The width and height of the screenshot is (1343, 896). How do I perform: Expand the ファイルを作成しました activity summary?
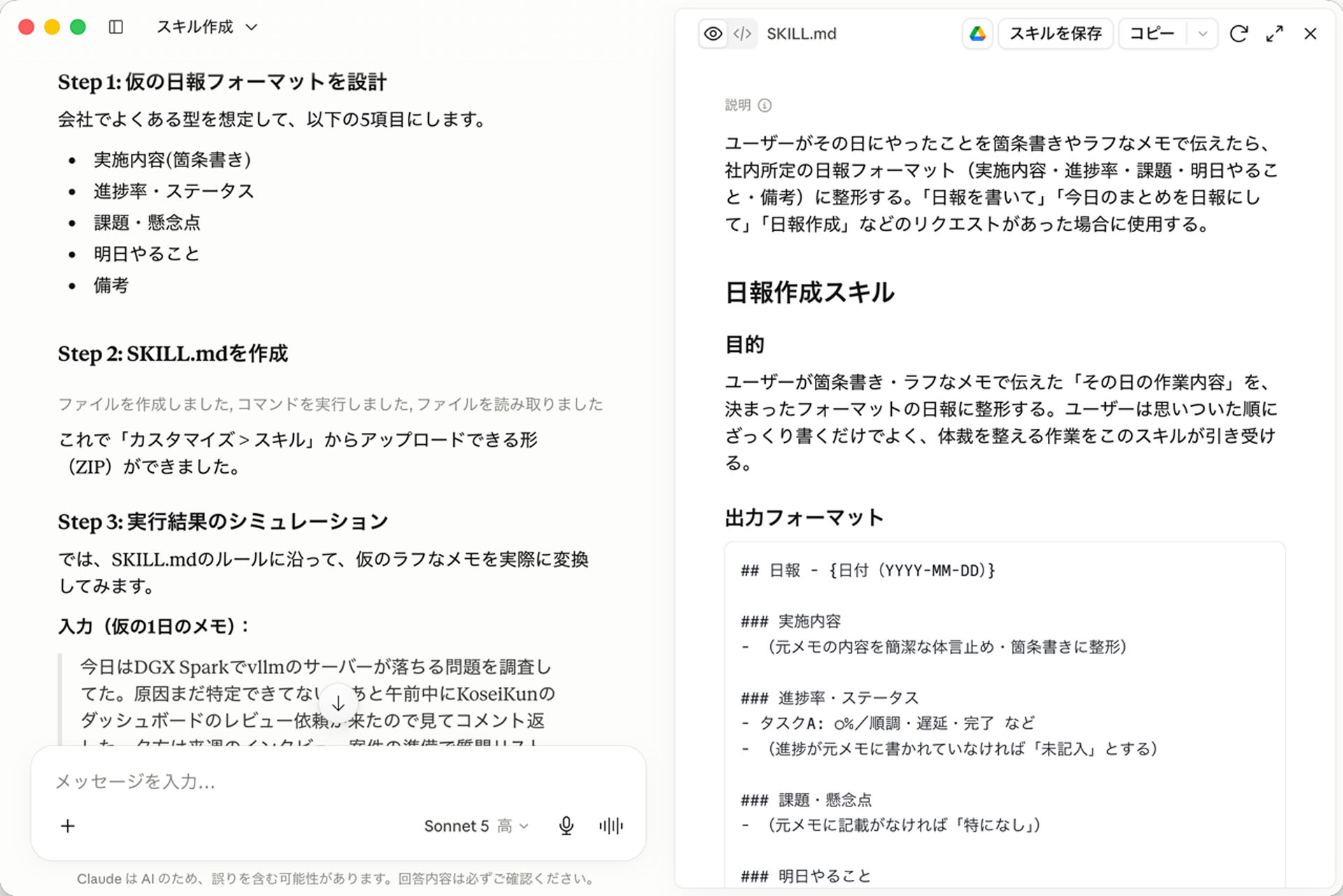click(x=330, y=404)
